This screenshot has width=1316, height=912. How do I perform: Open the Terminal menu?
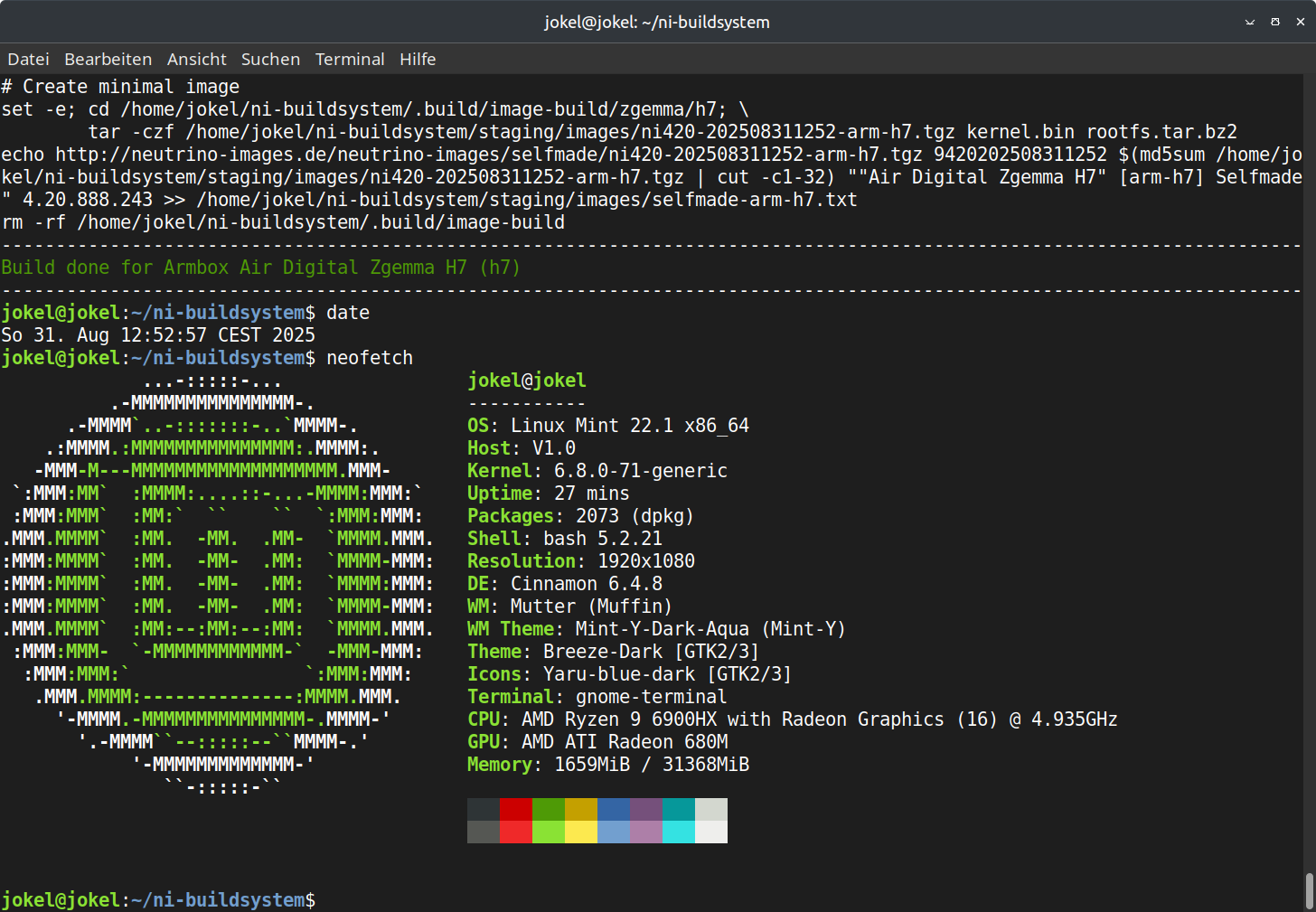pyautogui.click(x=350, y=60)
